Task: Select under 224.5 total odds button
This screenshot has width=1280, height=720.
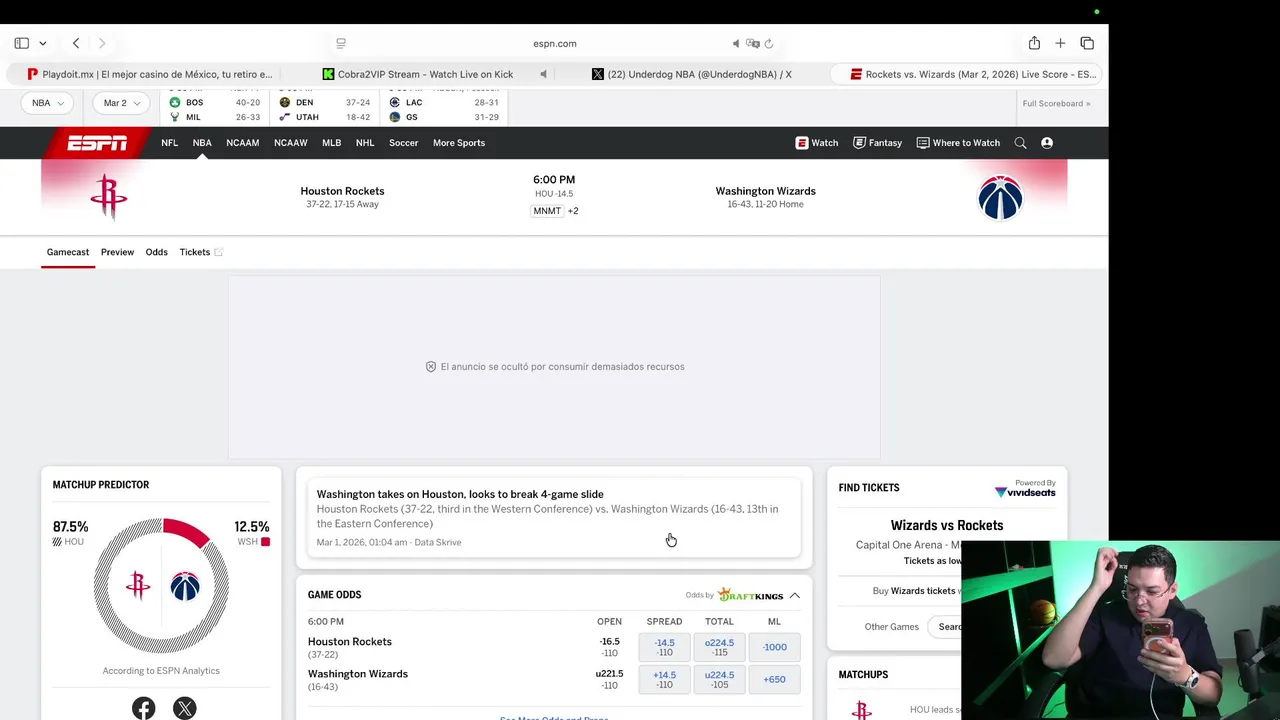Action: click(x=719, y=679)
